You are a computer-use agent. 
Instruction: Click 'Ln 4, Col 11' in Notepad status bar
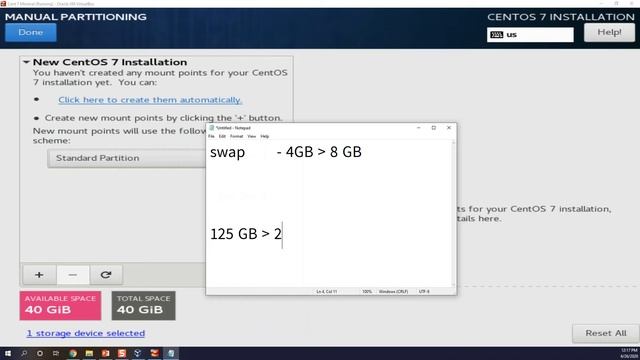click(x=327, y=291)
